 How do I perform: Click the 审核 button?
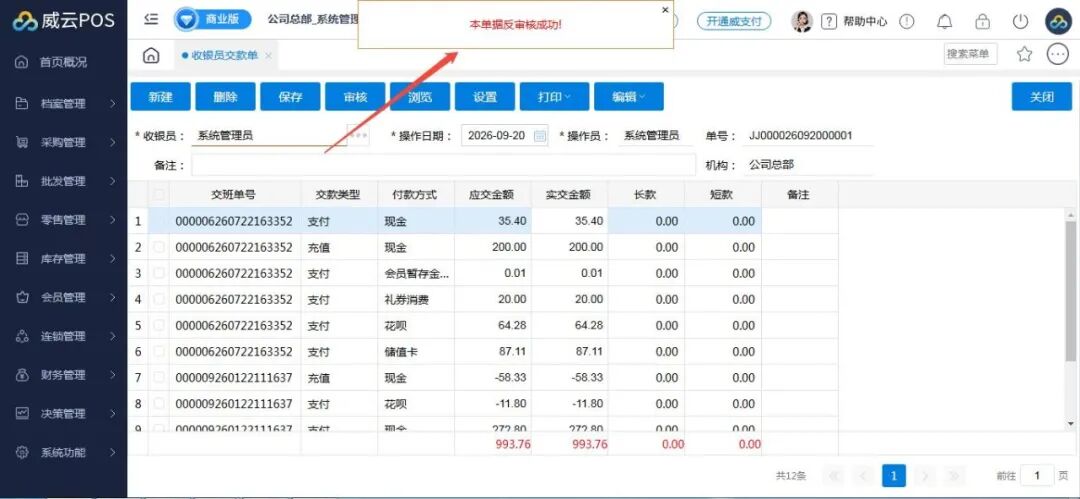tap(355, 97)
